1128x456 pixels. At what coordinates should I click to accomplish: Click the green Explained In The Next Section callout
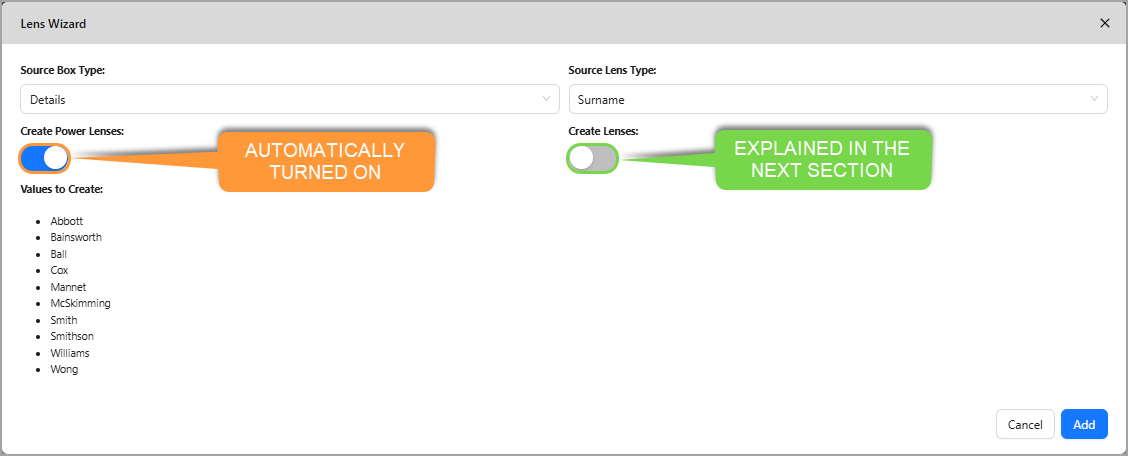[822, 159]
